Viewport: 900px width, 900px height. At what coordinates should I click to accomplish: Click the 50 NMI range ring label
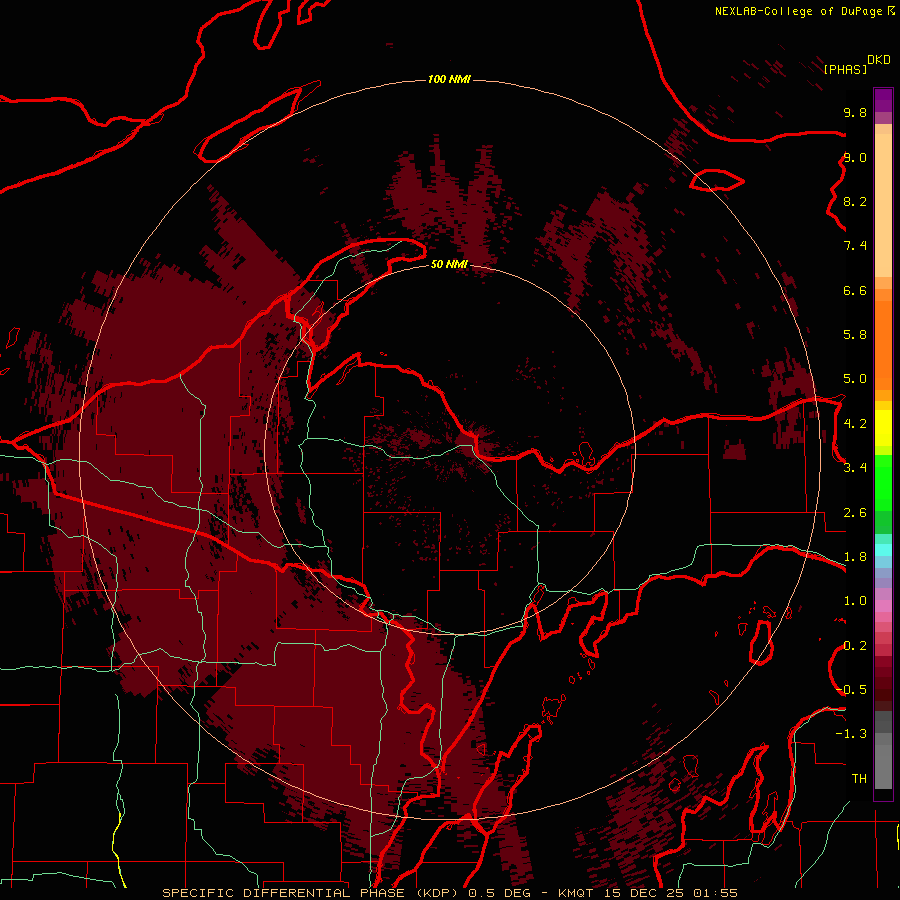(x=449, y=264)
